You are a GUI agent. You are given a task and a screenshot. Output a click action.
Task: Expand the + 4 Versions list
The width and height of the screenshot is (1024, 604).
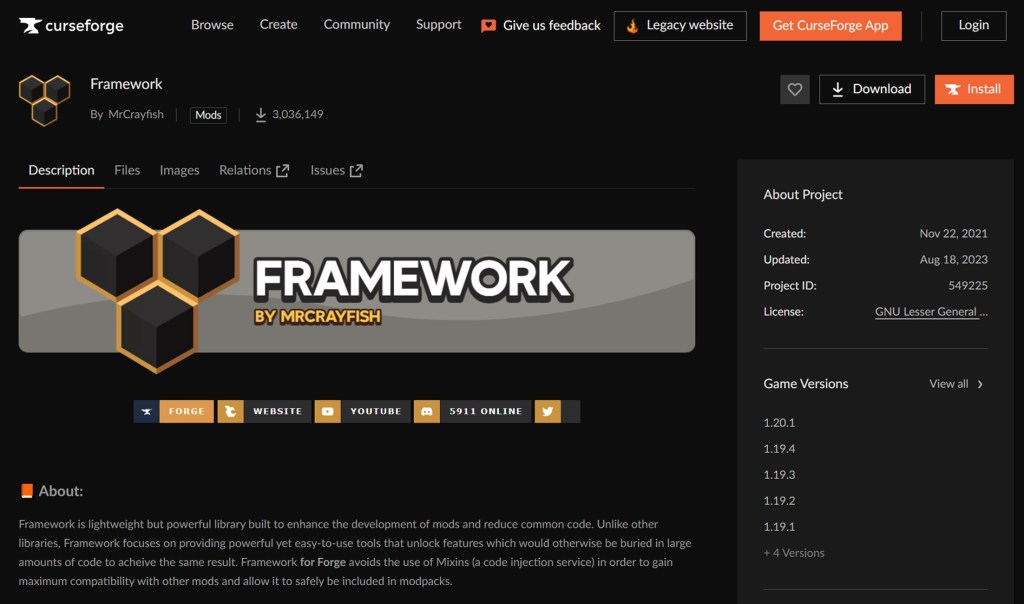[x=794, y=552]
